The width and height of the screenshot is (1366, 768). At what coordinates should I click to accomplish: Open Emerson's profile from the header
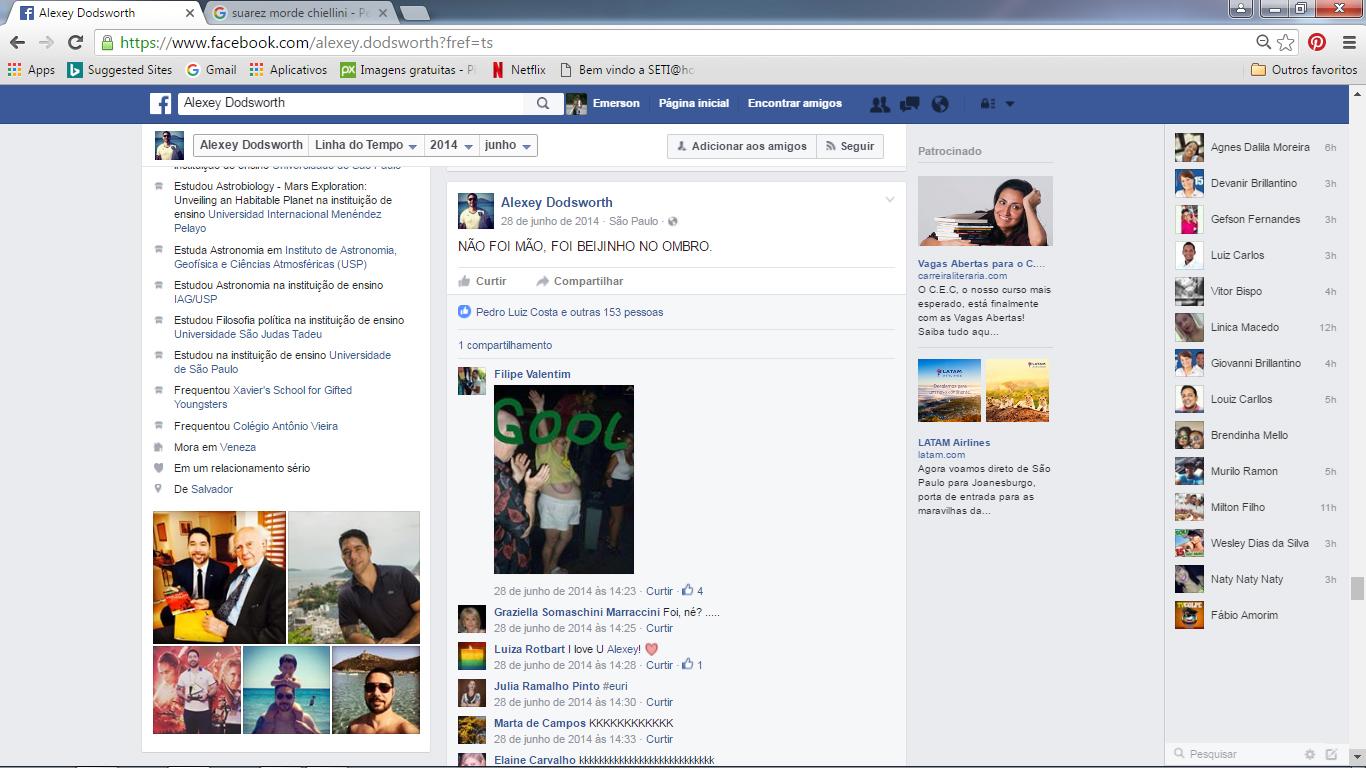tap(603, 103)
